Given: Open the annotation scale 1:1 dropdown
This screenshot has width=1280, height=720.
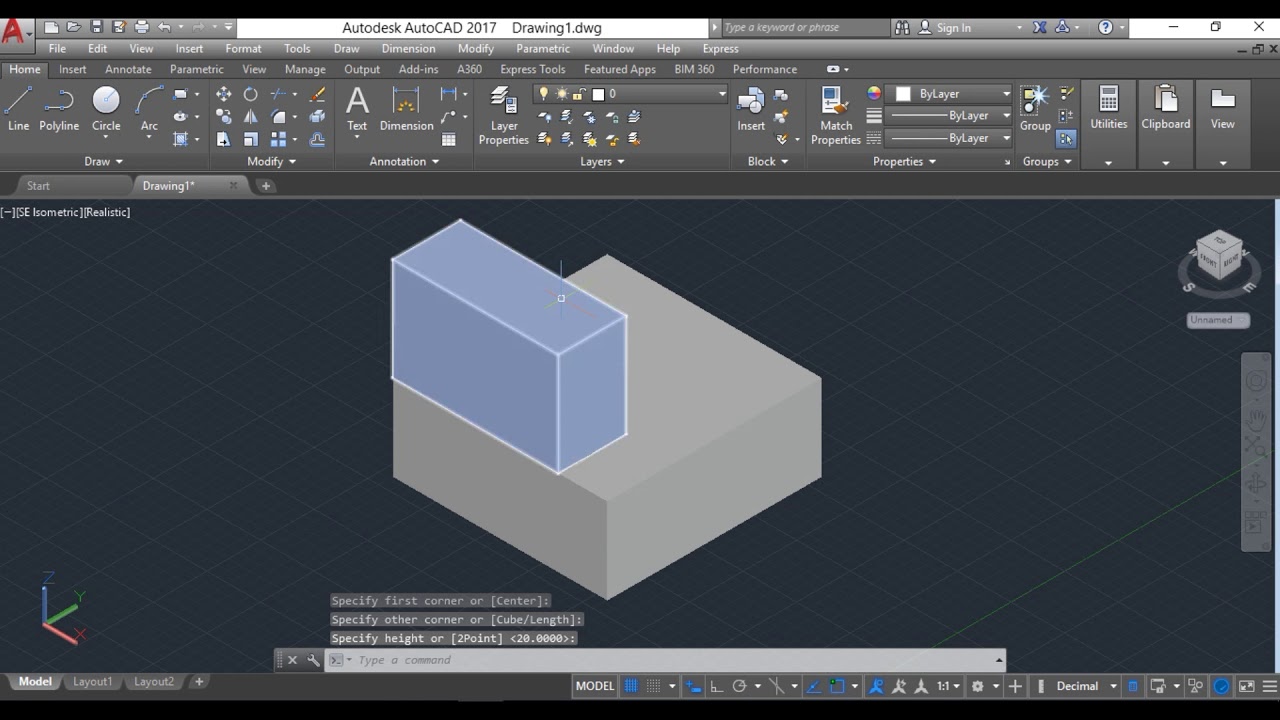Looking at the screenshot, I should pos(948,686).
